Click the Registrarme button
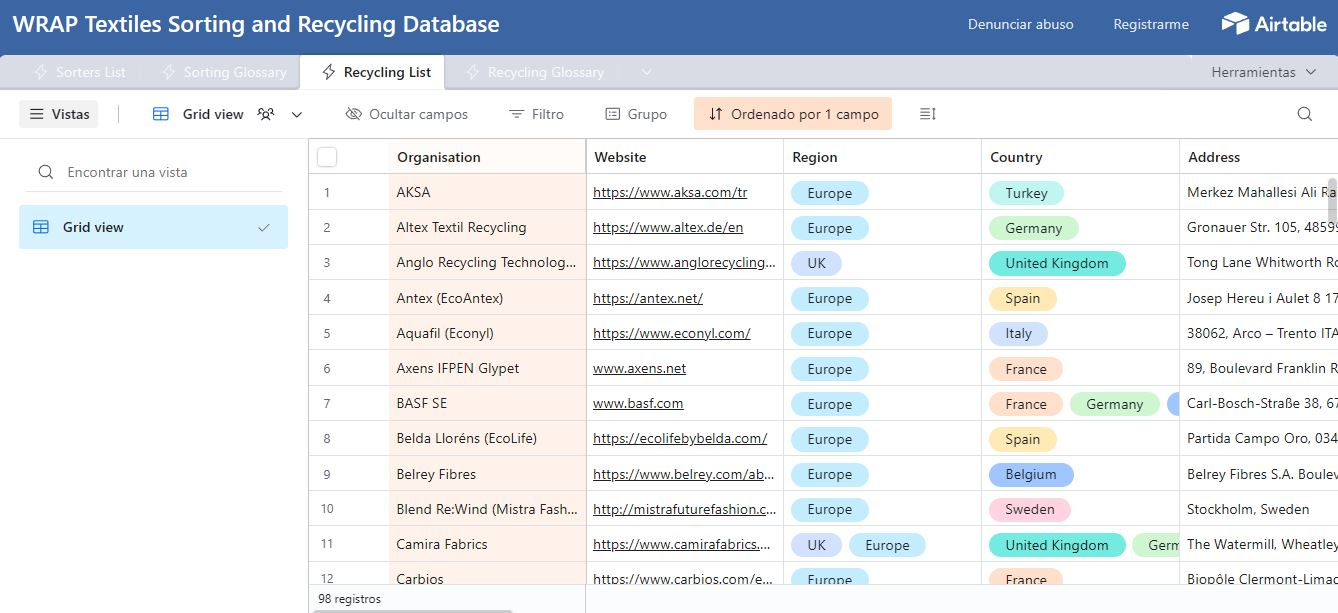The width and height of the screenshot is (1338, 613). click(x=1151, y=24)
